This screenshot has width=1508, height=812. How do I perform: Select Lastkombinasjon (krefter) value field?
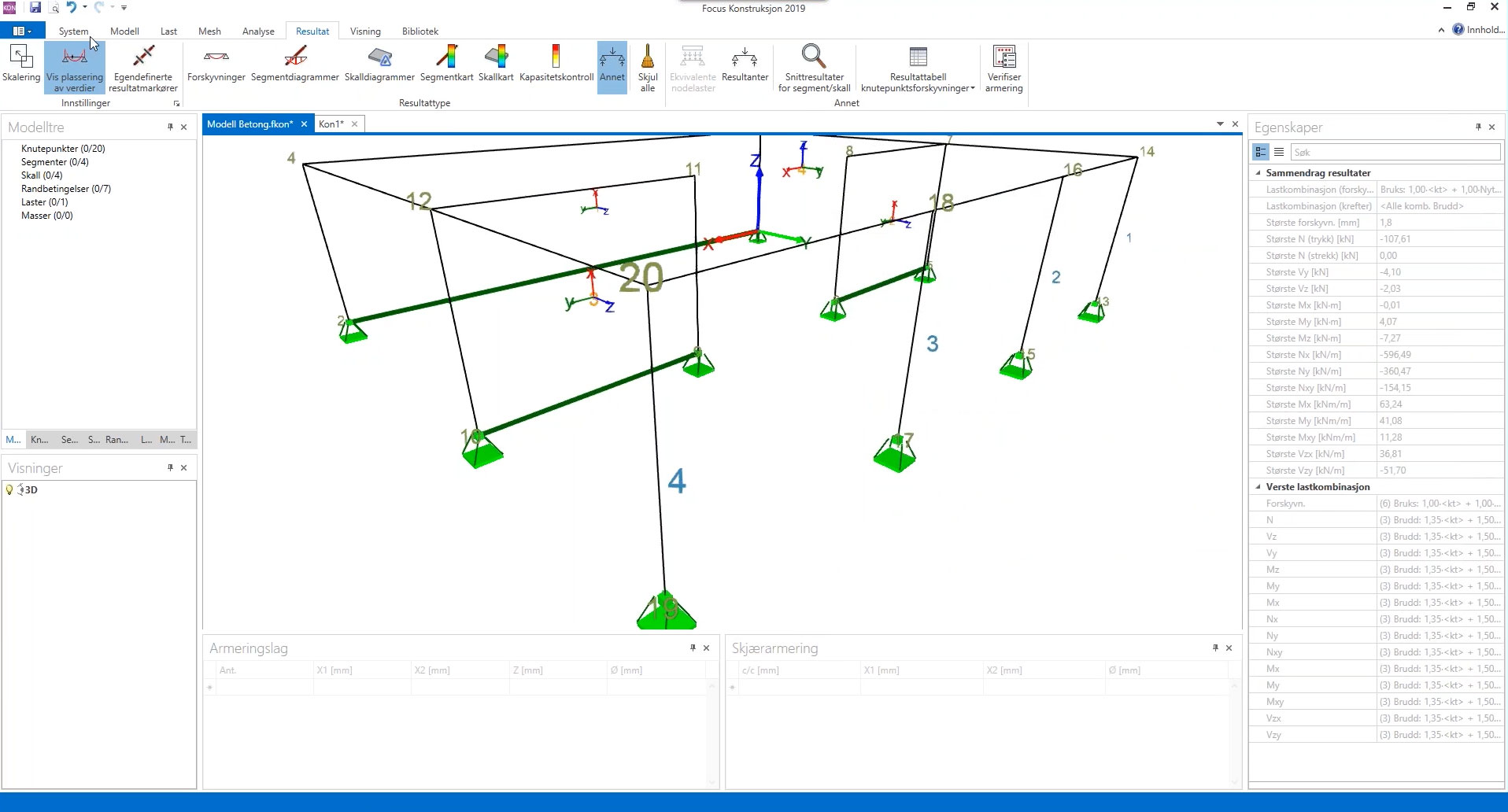pyautogui.click(x=1440, y=206)
